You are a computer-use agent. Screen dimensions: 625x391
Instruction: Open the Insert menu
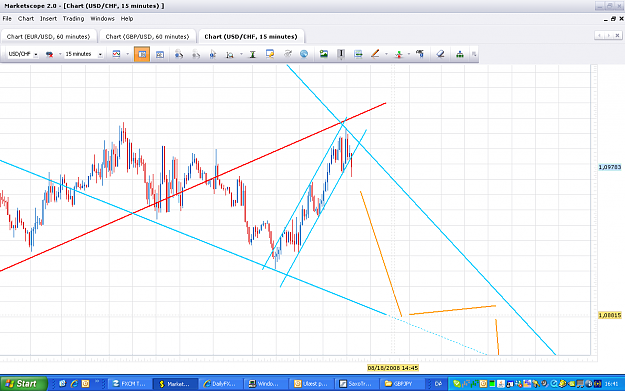48,19
